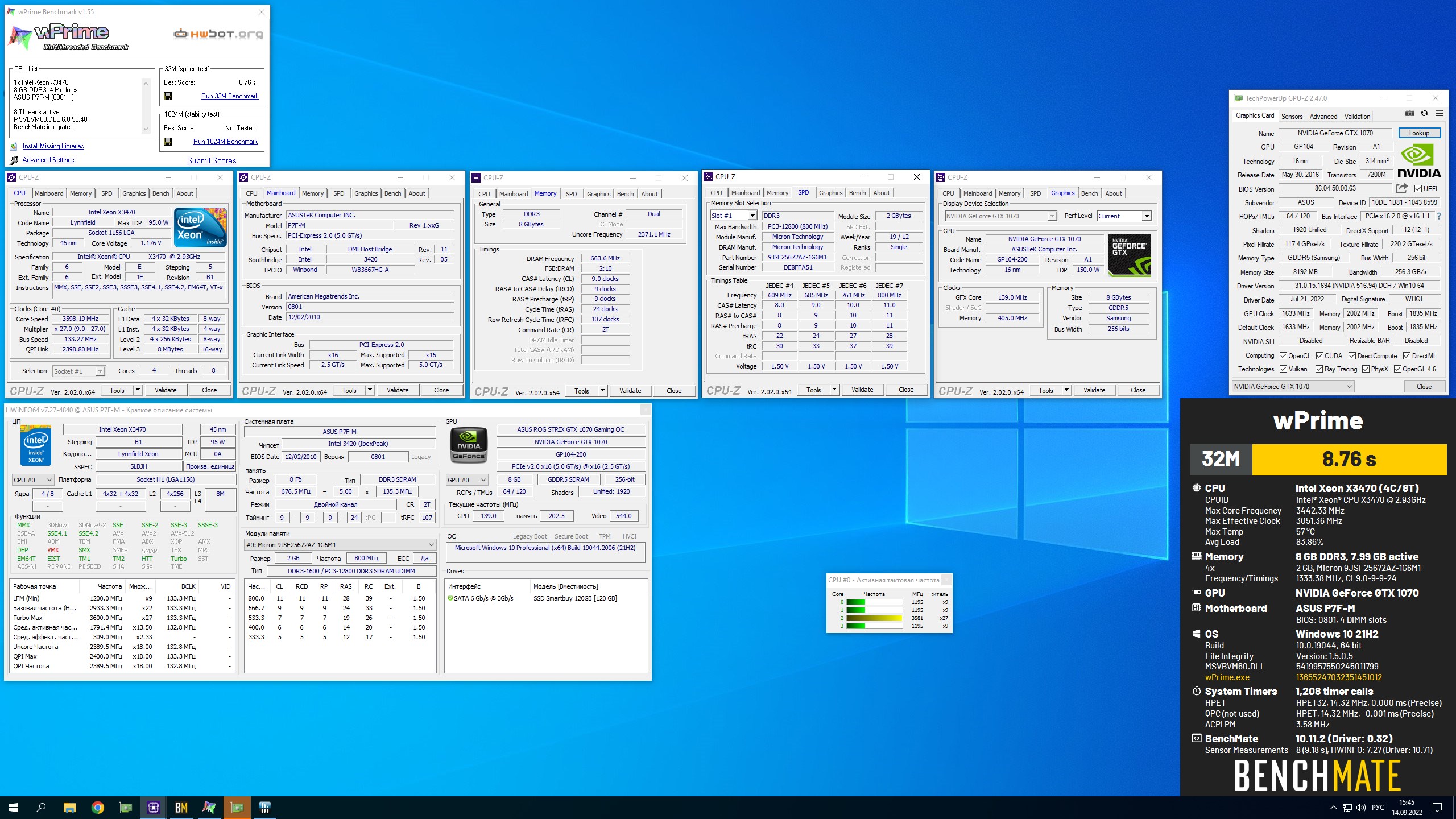
Task: Toggle Vulkan checkbox in GPU-Z
Action: coord(1283,369)
